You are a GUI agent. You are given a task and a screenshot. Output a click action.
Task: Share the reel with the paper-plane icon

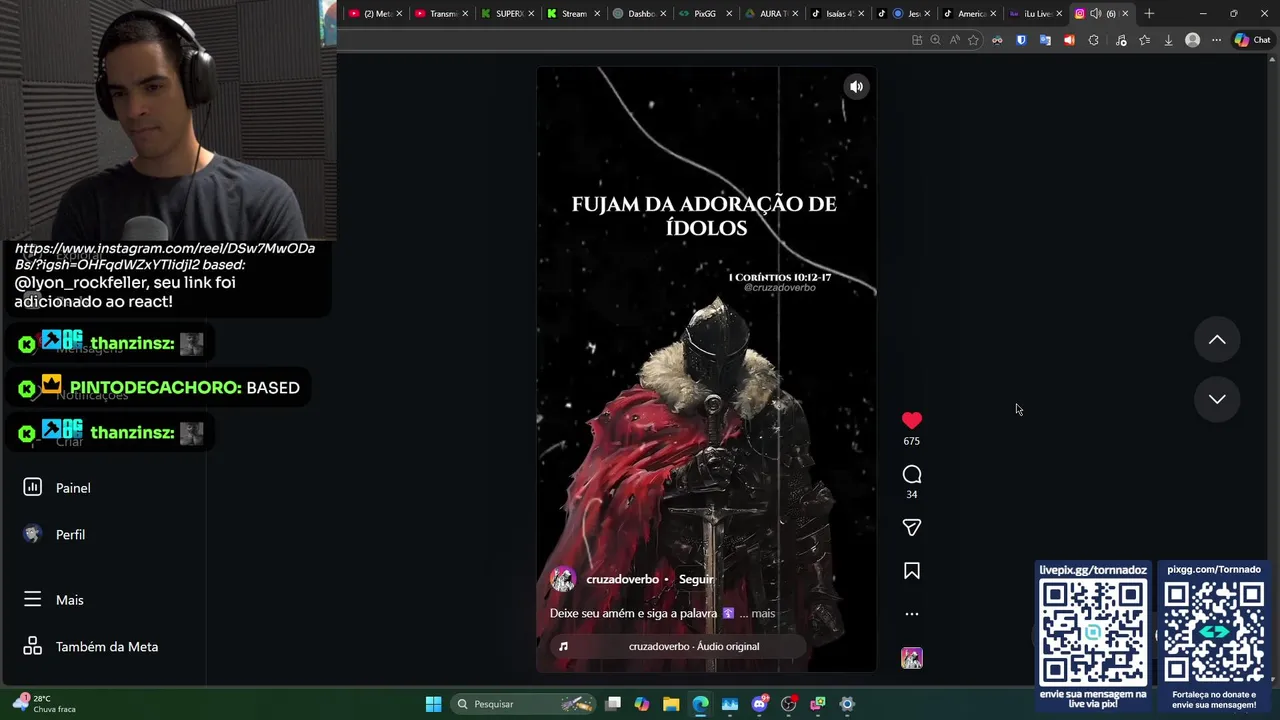tap(911, 527)
